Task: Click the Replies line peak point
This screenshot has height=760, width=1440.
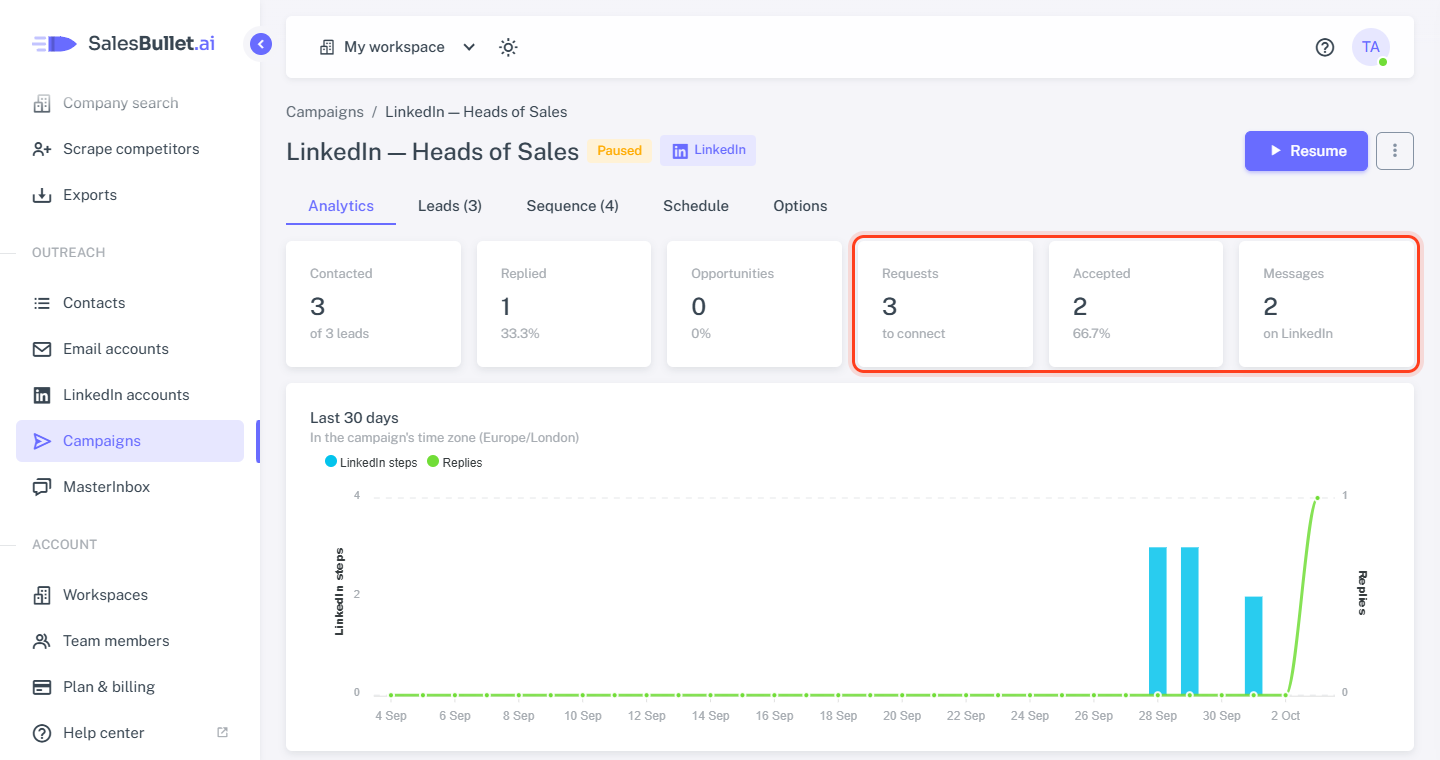Action: [x=1317, y=497]
